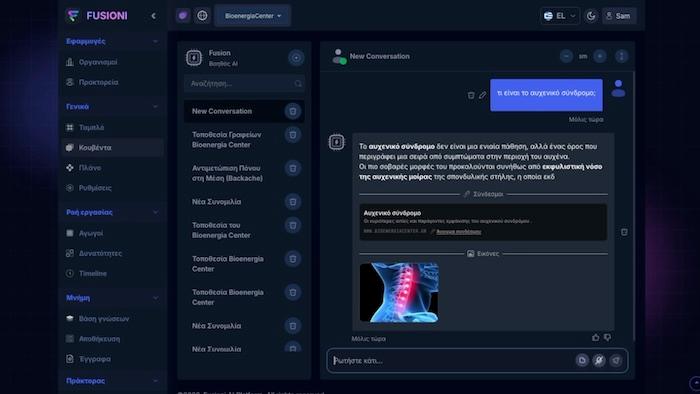Open the chat three-dot options menu
The width and height of the screenshot is (700, 394).
[x=621, y=56]
